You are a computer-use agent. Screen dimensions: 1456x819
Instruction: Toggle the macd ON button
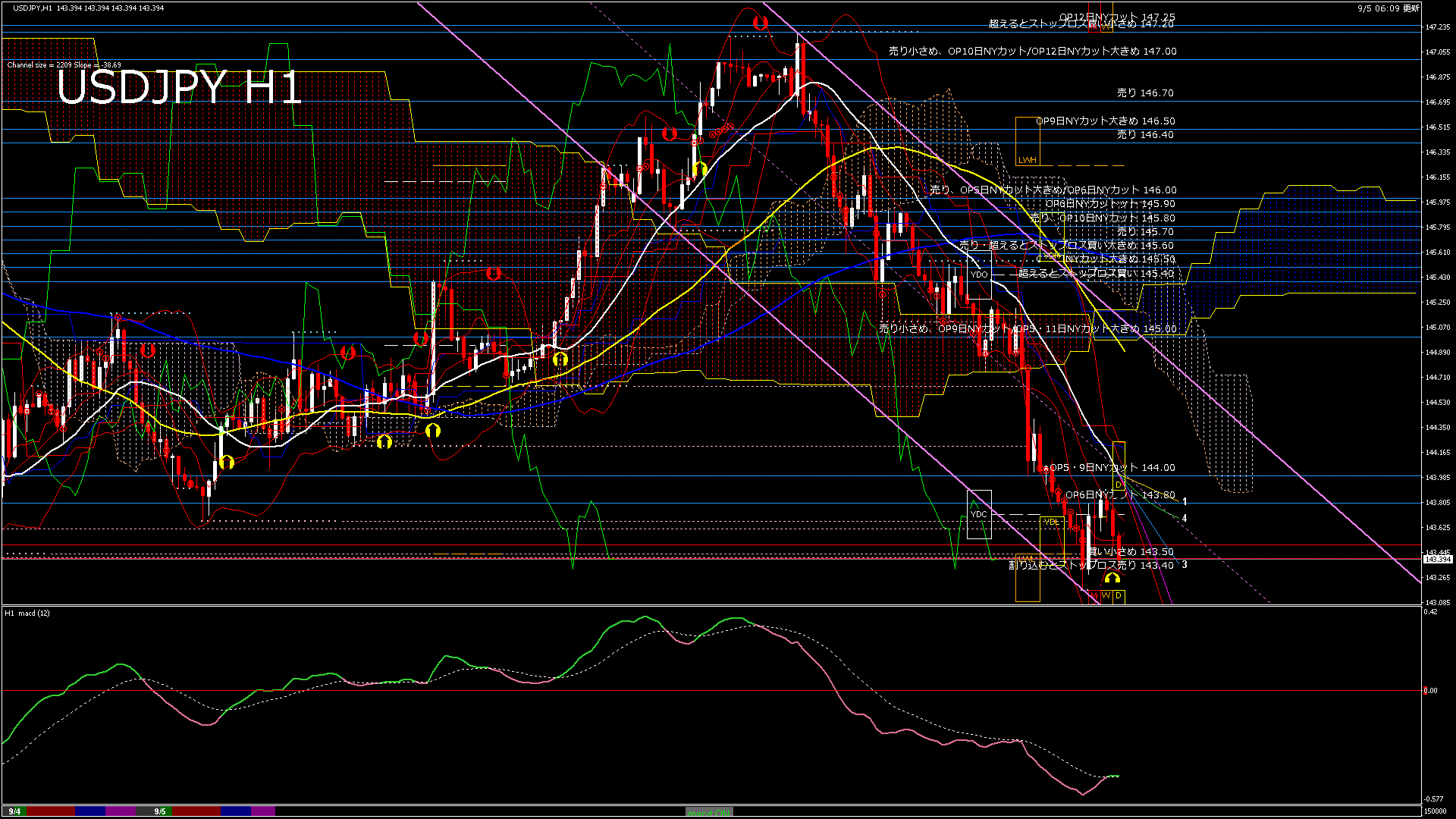coord(709,811)
